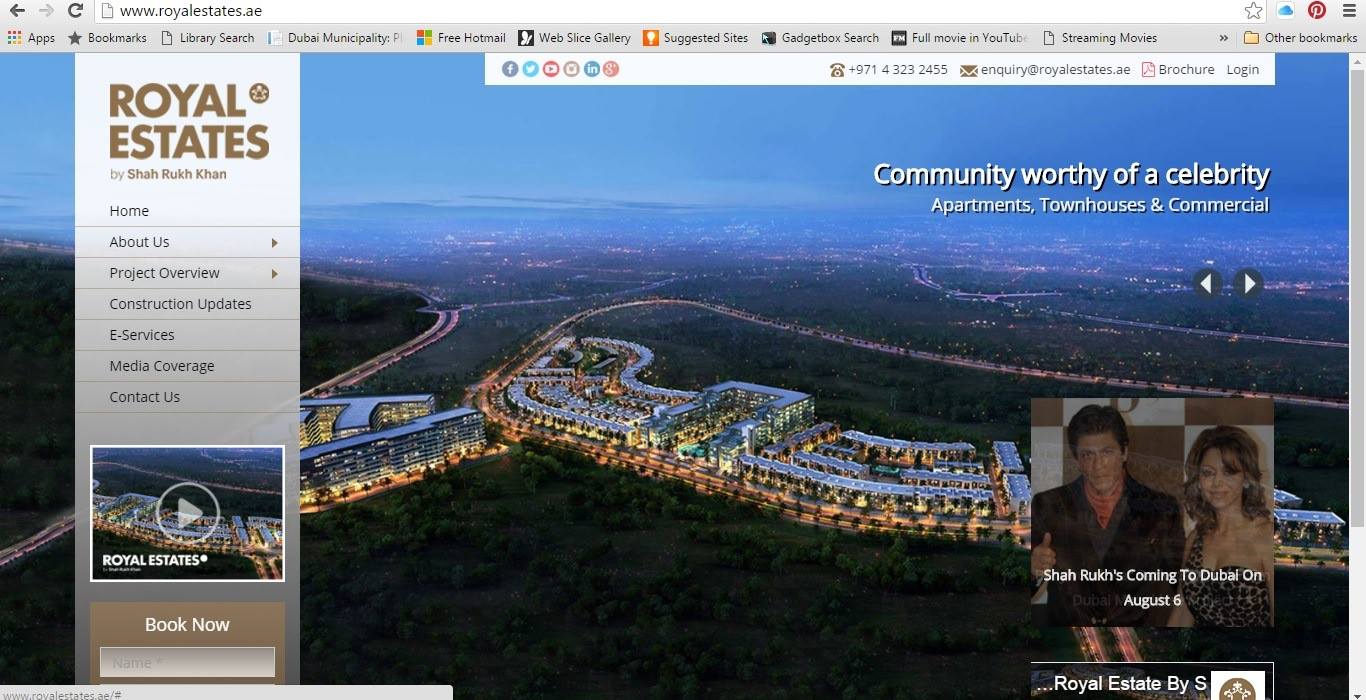Open Gadgetbox Search bookmark

[x=820, y=38]
